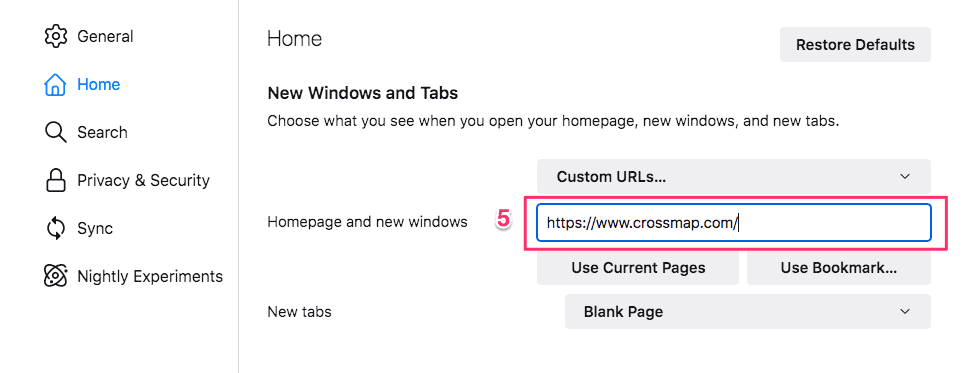The image size is (977, 373).
Task: Click the Restore Defaults button
Action: (855, 45)
